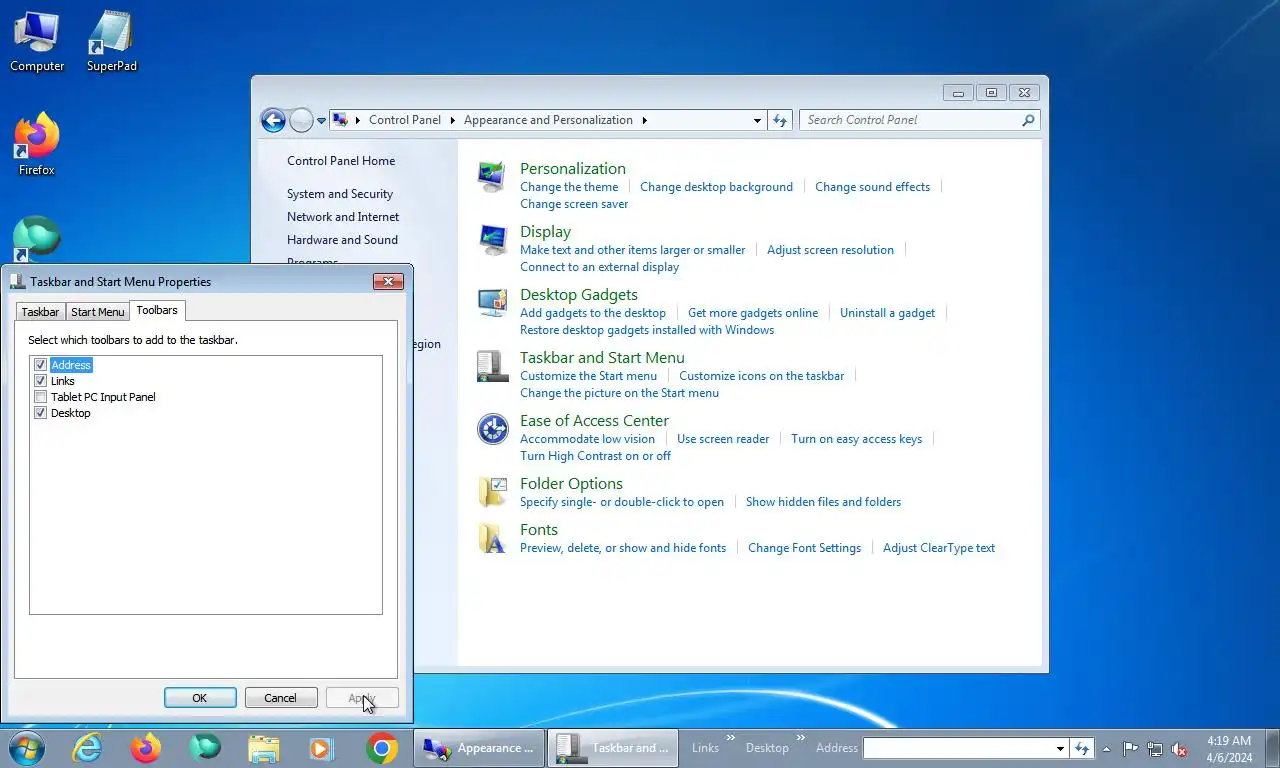The image size is (1280, 768).
Task: Open the taskbar Address toolbar dropdown
Action: tap(1060, 748)
